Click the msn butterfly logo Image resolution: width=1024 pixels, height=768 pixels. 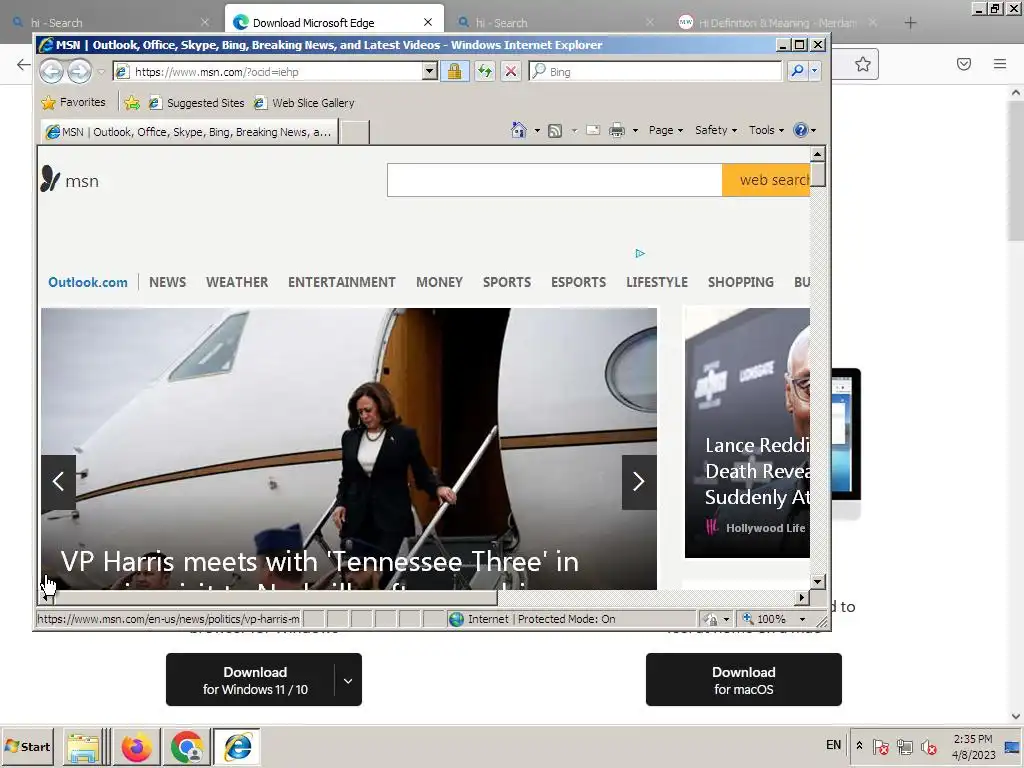[x=70, y=179]
